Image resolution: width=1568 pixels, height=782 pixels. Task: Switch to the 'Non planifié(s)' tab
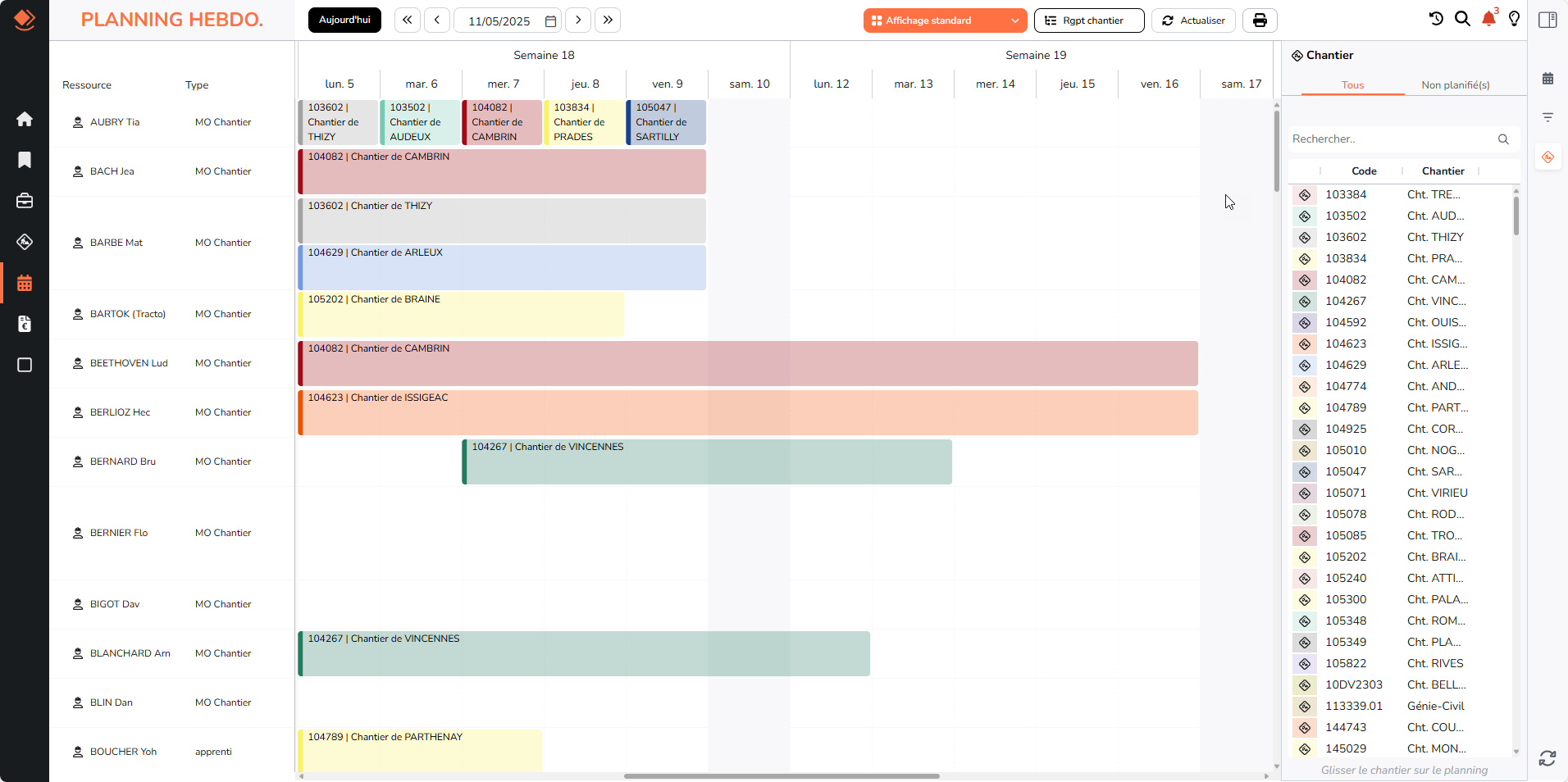tap(1456, 84)
